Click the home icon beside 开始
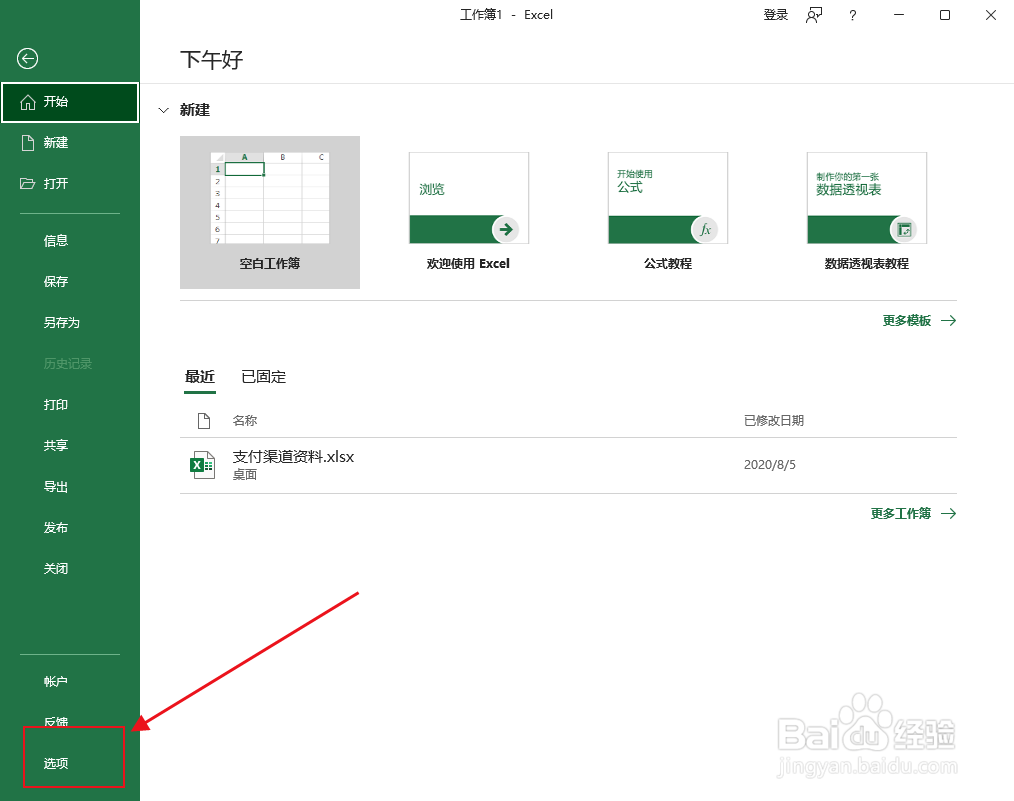Image resolution: width=1014 pixels, height=801 pixels. click(x=28, y=102)
